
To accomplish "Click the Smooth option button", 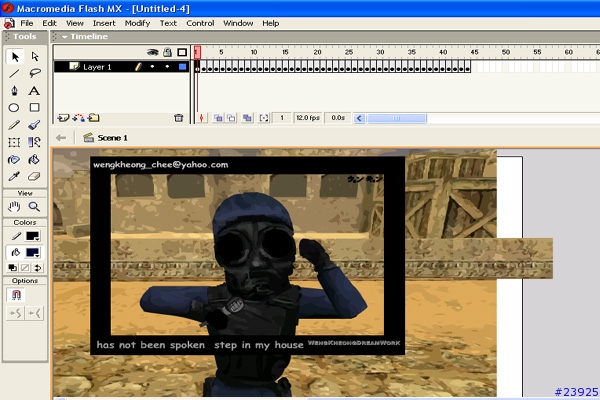I will pyautogui.click(x=15, y=313).
